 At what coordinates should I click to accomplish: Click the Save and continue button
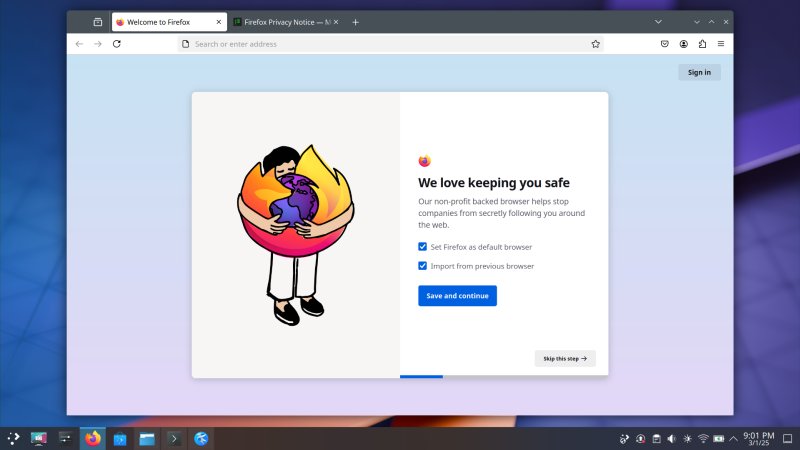[x=457, y=296]
